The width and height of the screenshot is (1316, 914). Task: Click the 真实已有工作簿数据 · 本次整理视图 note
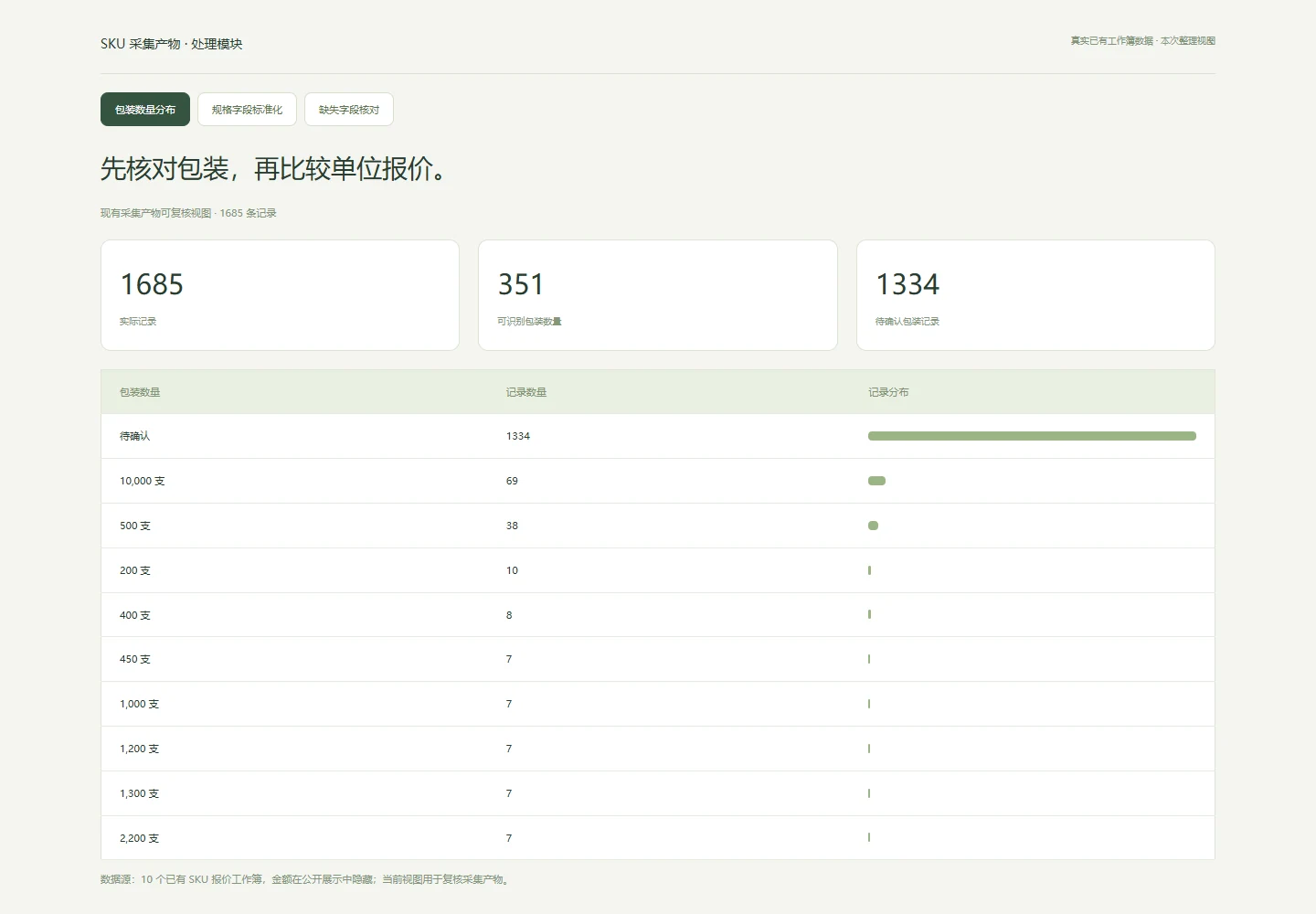pos(1143,41)
